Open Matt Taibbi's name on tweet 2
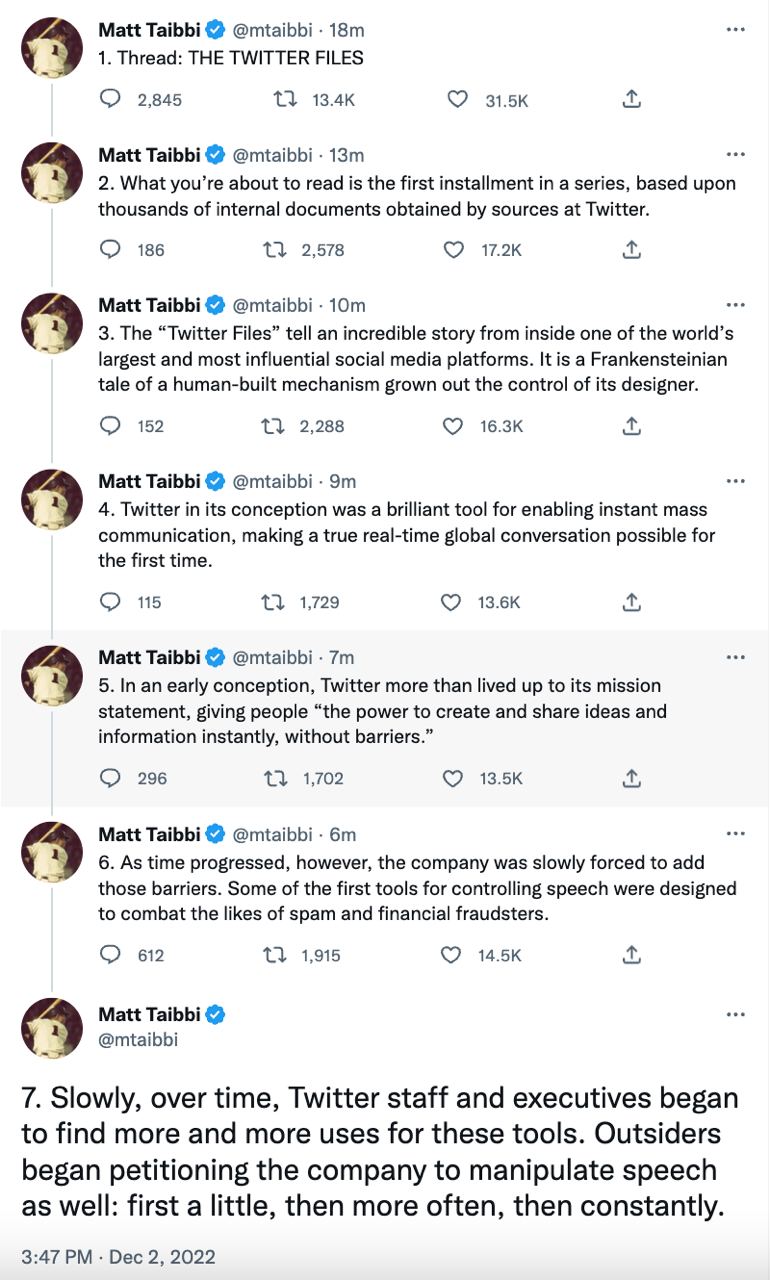 (149, 155)
